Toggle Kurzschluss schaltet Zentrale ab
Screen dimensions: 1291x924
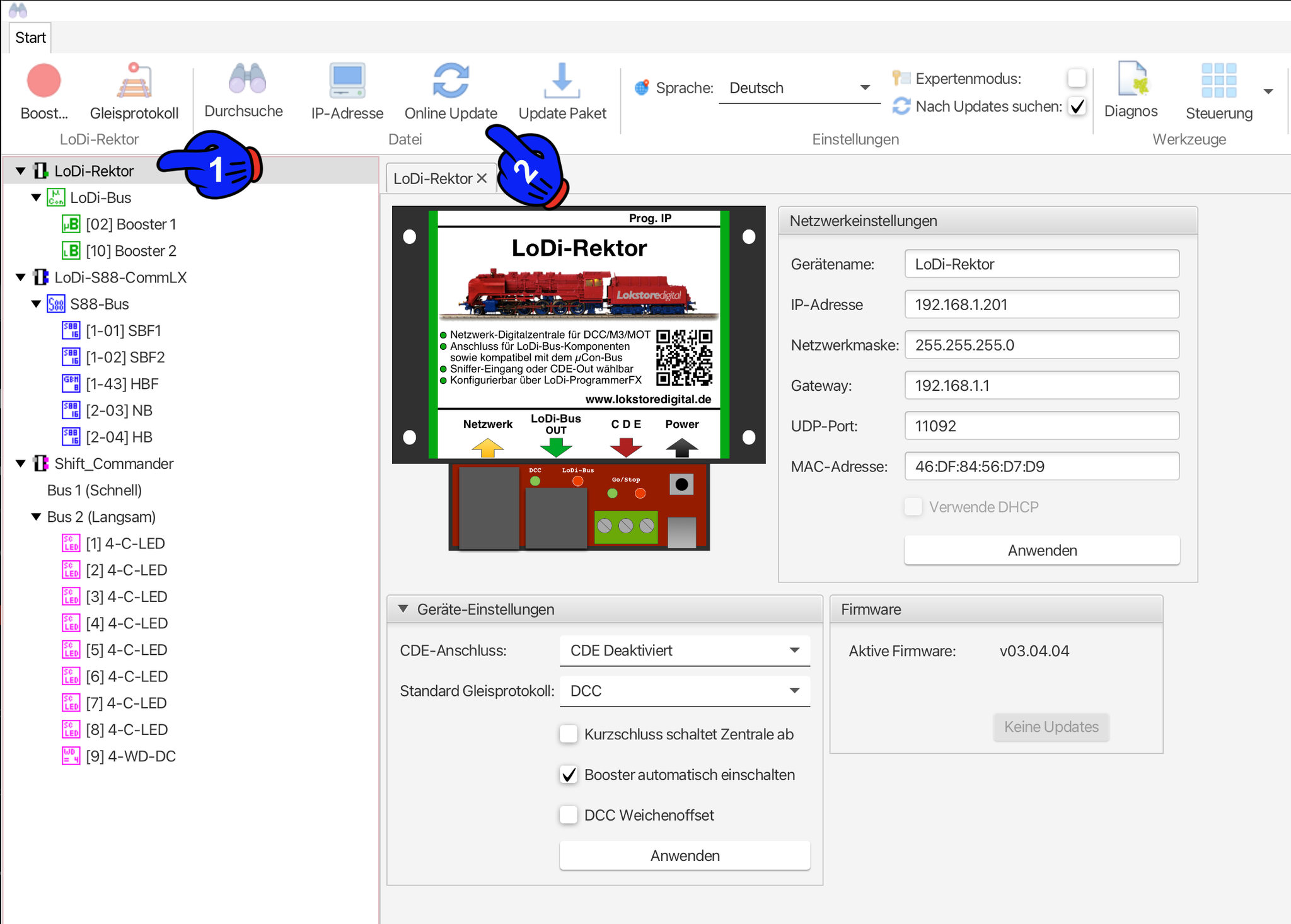pyautogui.click(x=569, y=734)
